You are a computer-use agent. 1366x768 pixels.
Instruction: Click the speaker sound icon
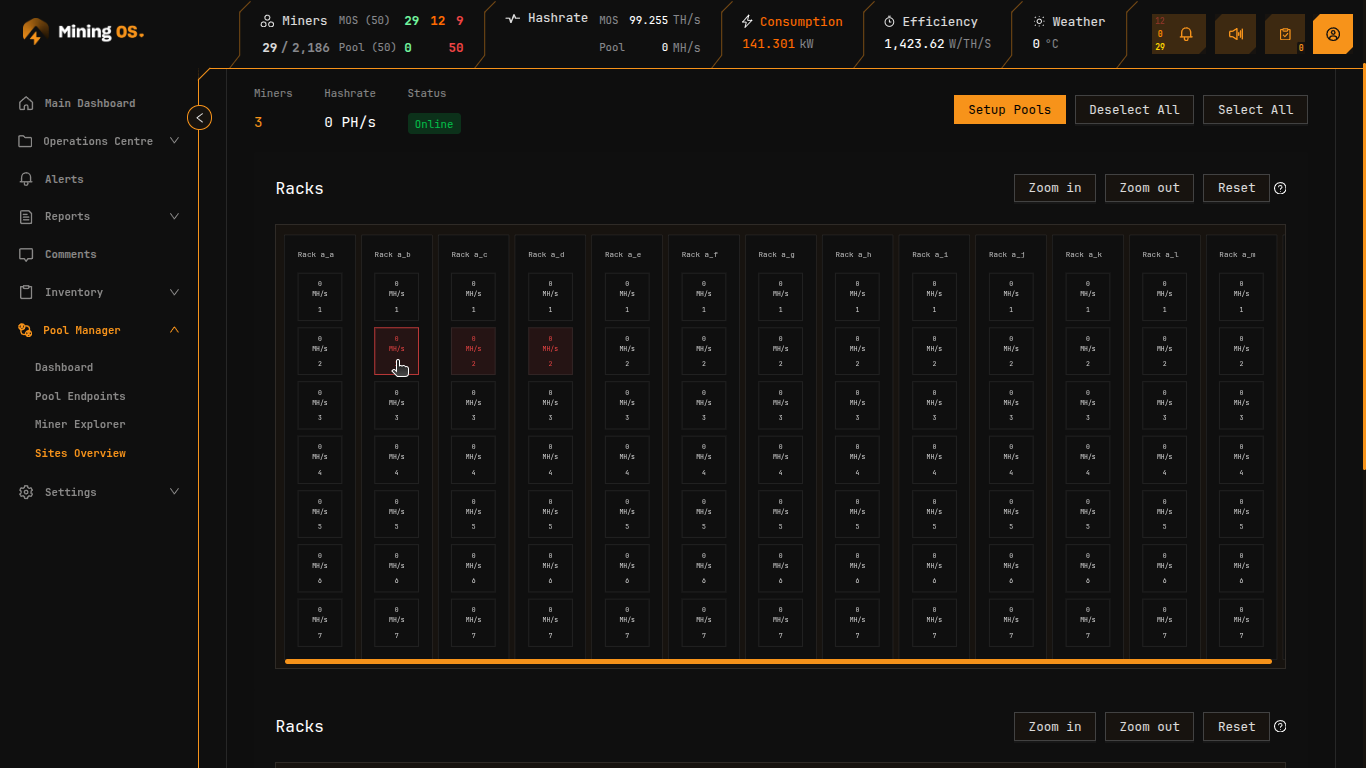[x=1236, y=34]
